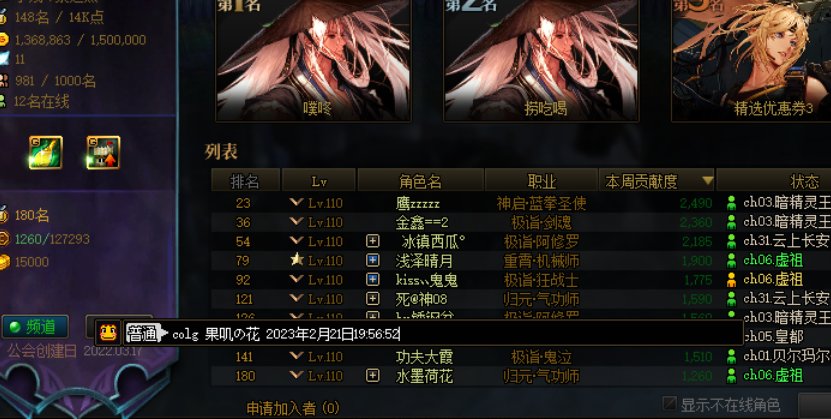The width and height of the screenshot is (831, 419).
Task: Sort by 本周贡献度 using the arrow
Action: [708, 181]
